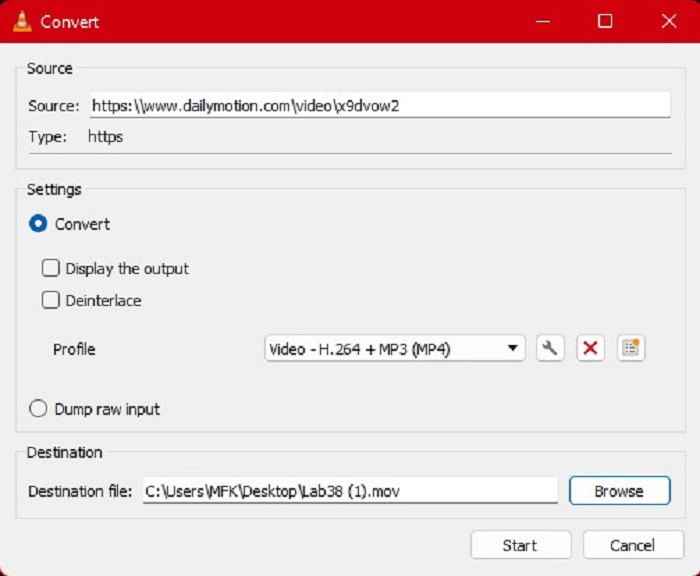Viewport: 700px width, 576px height.
Task: Open edit selected profile wrench icon
Action: pos(550,348)
